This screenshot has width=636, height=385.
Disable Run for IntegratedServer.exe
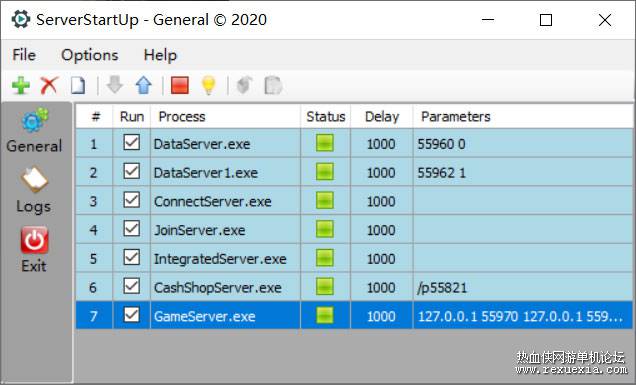click(x=132, y=258)
